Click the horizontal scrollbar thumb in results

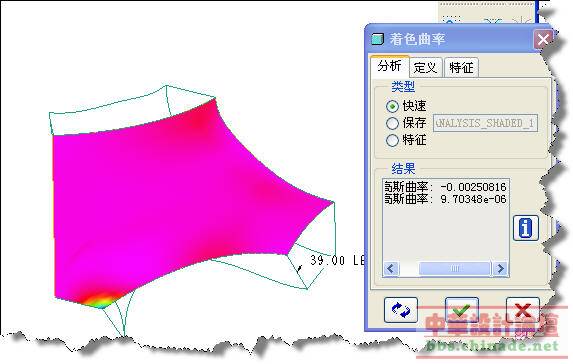(x=454, y=269)
